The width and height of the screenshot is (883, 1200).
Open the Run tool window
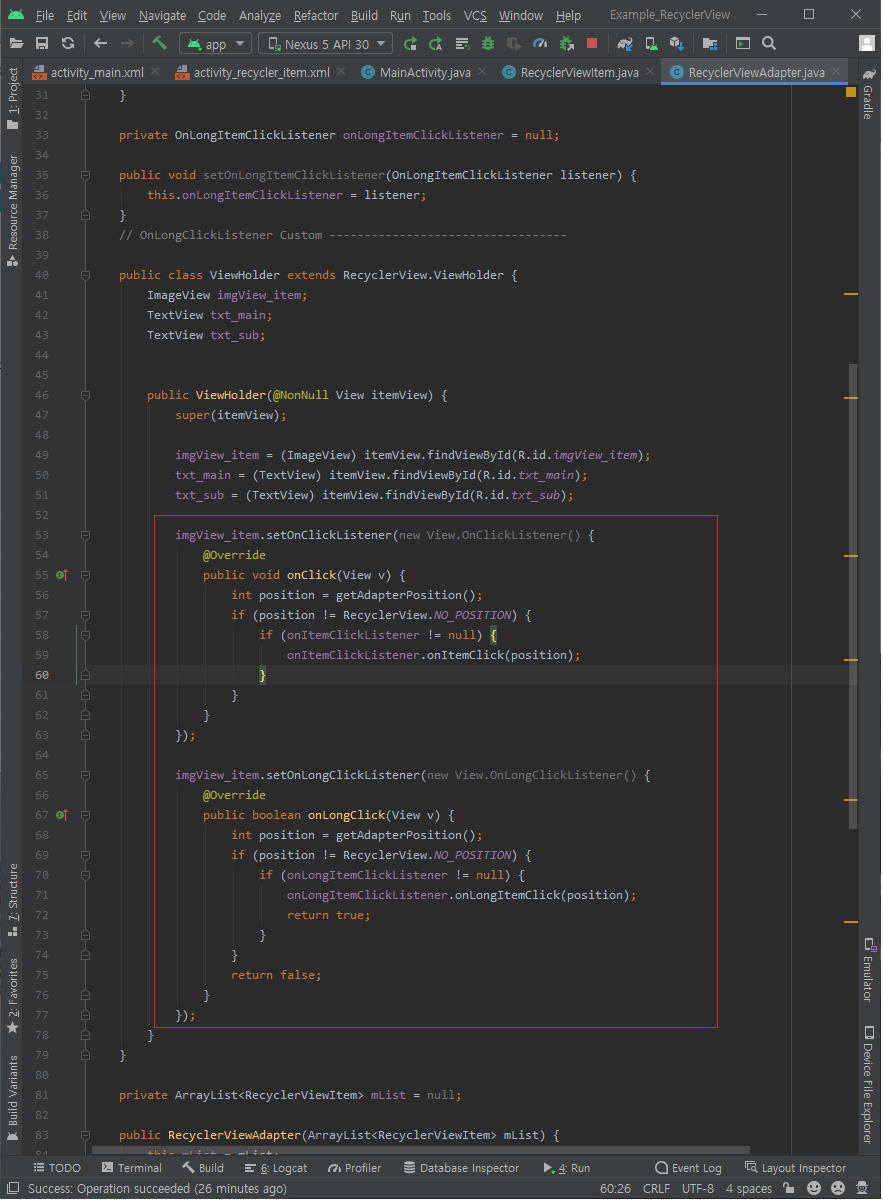click(567, 1168)
